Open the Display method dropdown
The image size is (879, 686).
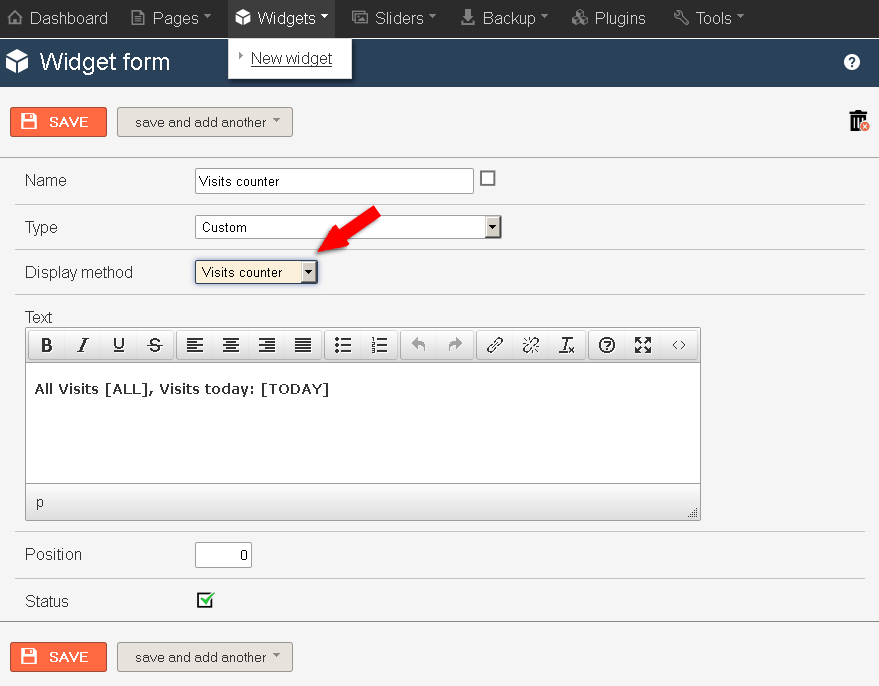[256, 272]
